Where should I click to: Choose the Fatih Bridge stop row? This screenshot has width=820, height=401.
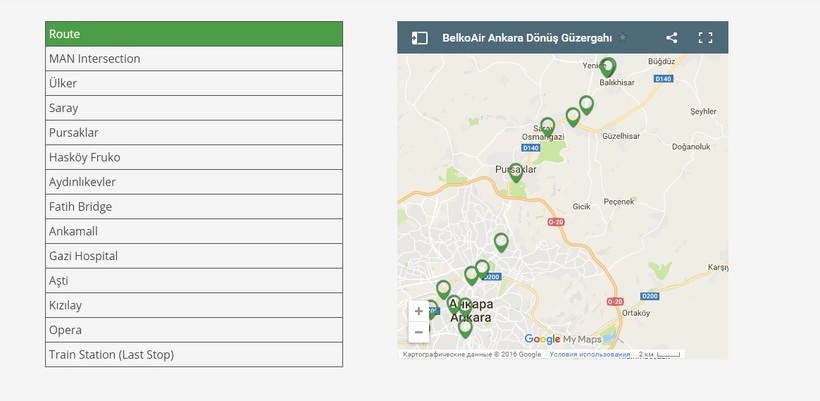click(x=194, y=206)
